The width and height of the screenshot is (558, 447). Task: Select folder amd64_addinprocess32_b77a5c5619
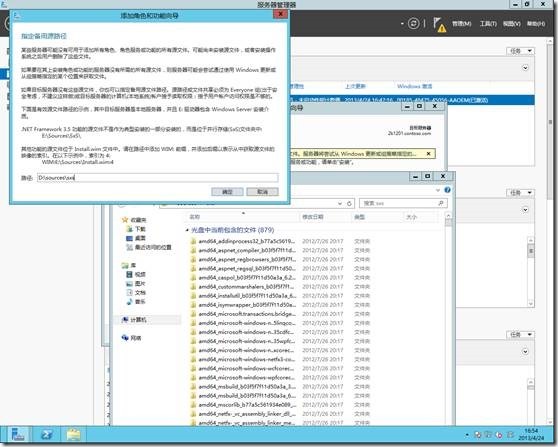(243, 241)
